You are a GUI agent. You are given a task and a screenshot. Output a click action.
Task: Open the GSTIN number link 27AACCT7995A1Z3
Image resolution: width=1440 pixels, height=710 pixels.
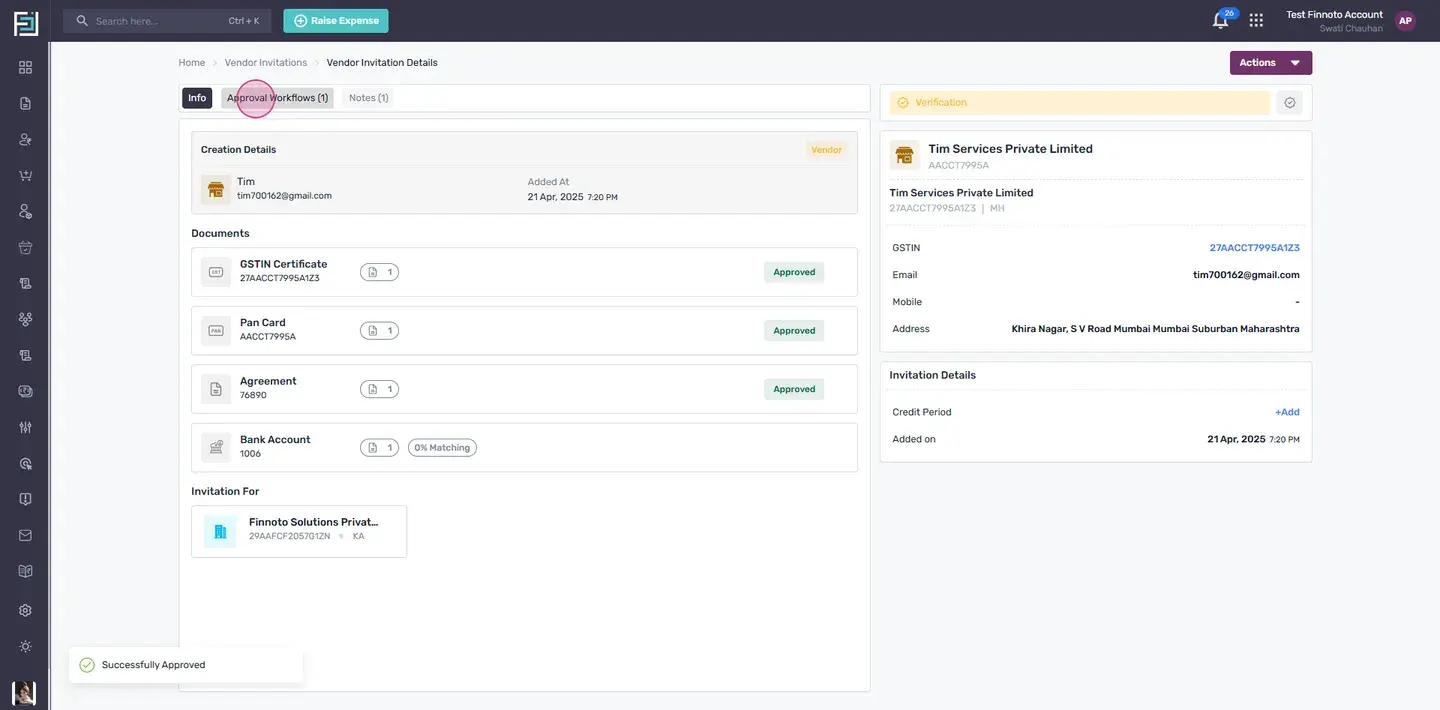(x=1255, y=248)
